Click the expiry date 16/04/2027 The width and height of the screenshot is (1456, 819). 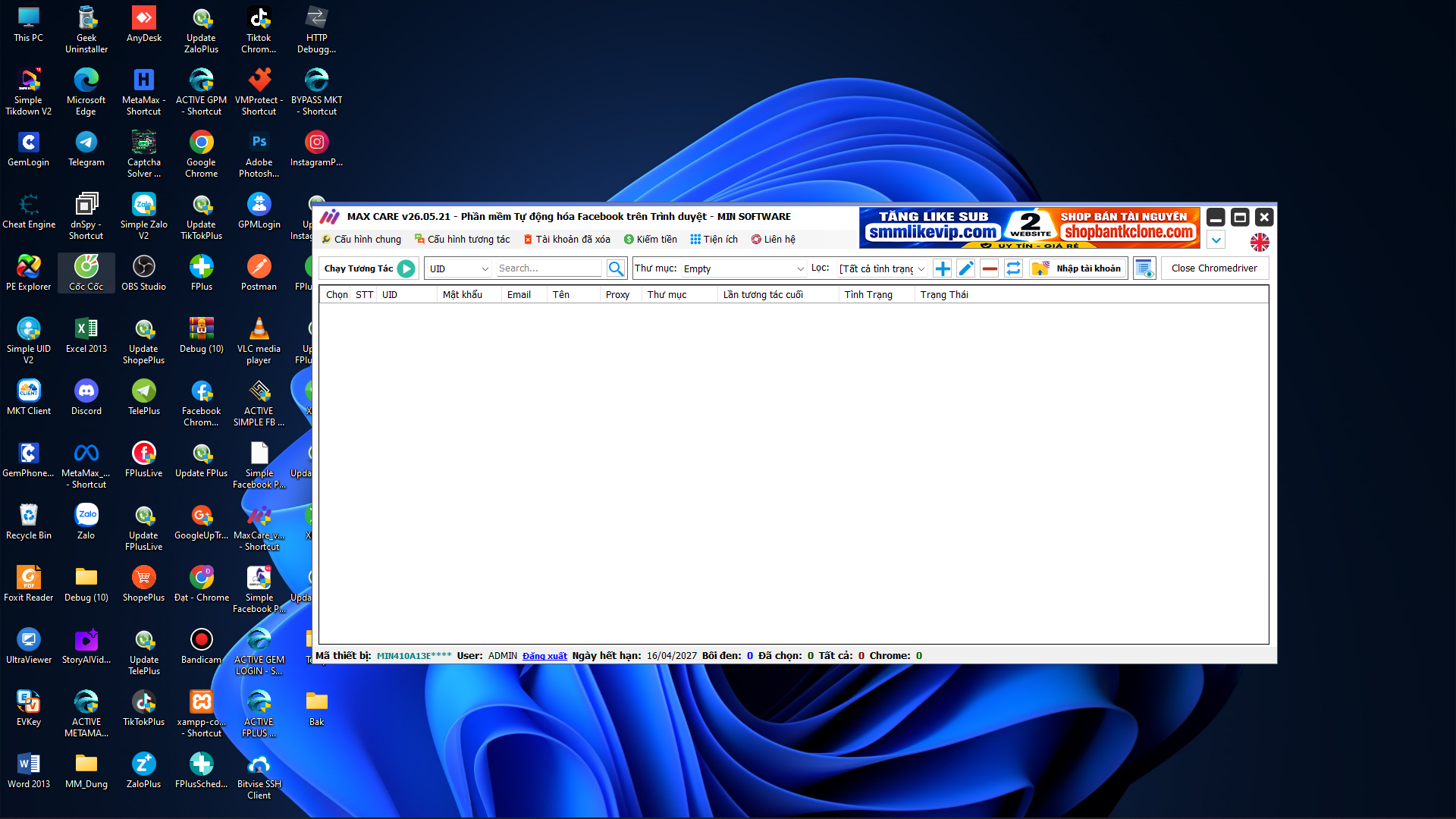click(x=672, y=656)
